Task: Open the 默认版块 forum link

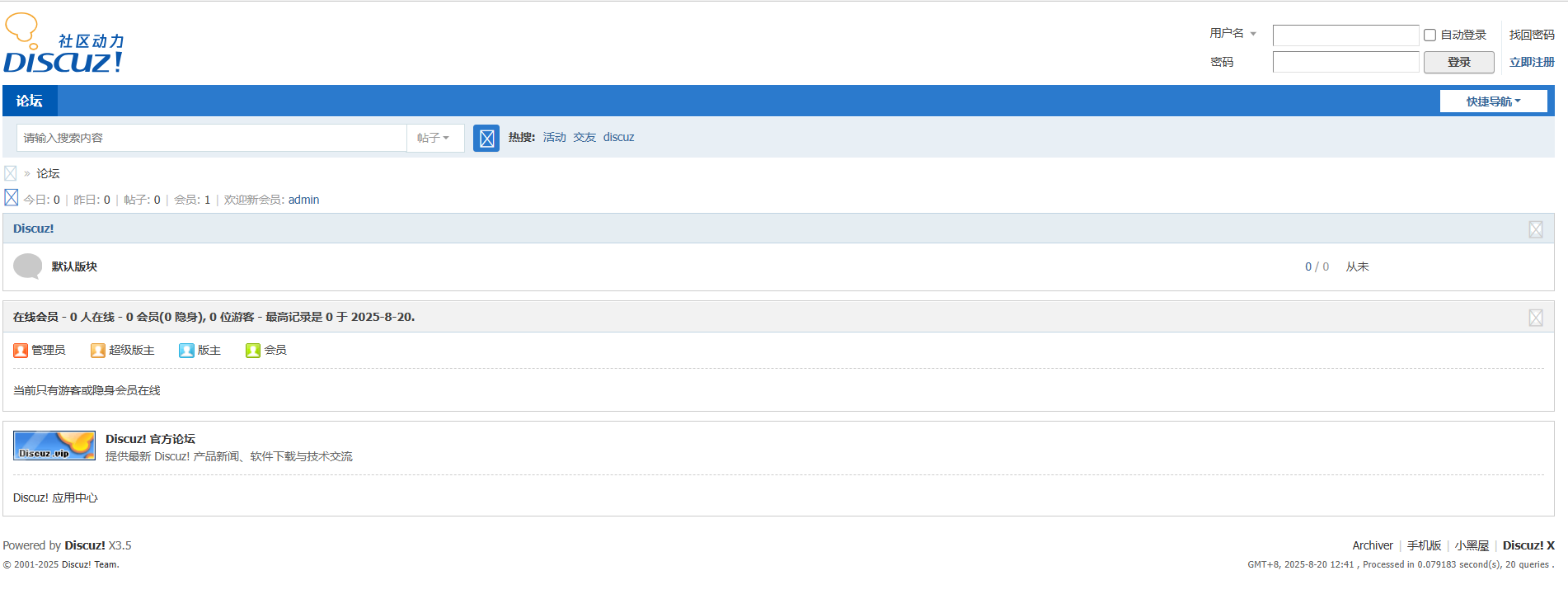Action: 74,266
